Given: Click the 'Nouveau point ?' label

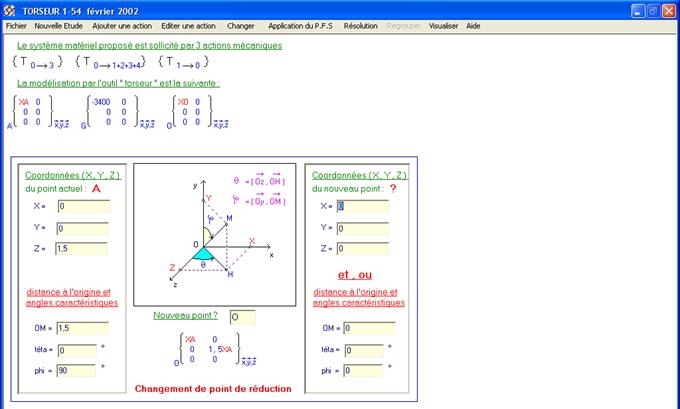Looking at the screenshot, I should coord(186,315).
